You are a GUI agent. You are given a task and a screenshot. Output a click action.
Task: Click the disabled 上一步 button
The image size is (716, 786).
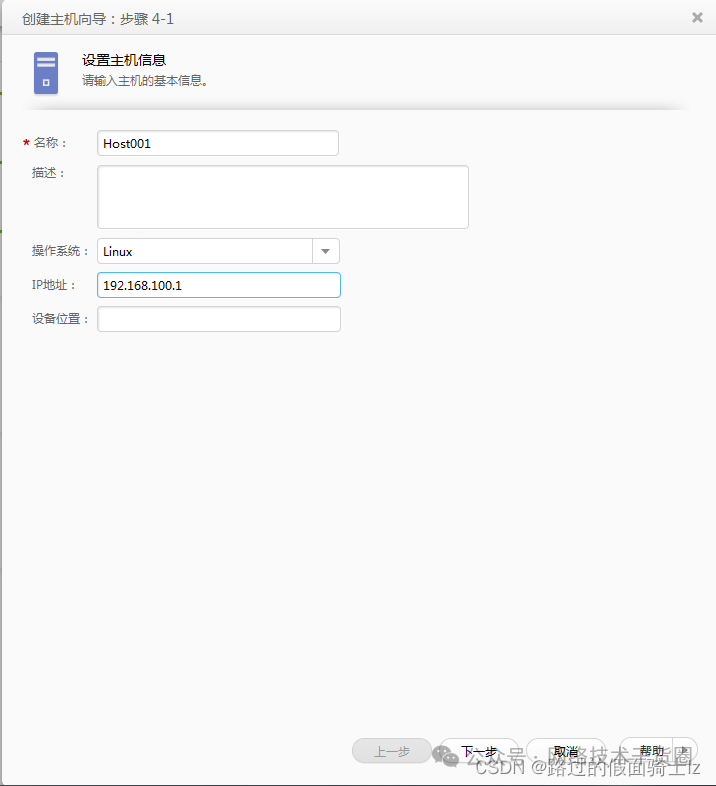pyautogui.click(x=392, y=751)
